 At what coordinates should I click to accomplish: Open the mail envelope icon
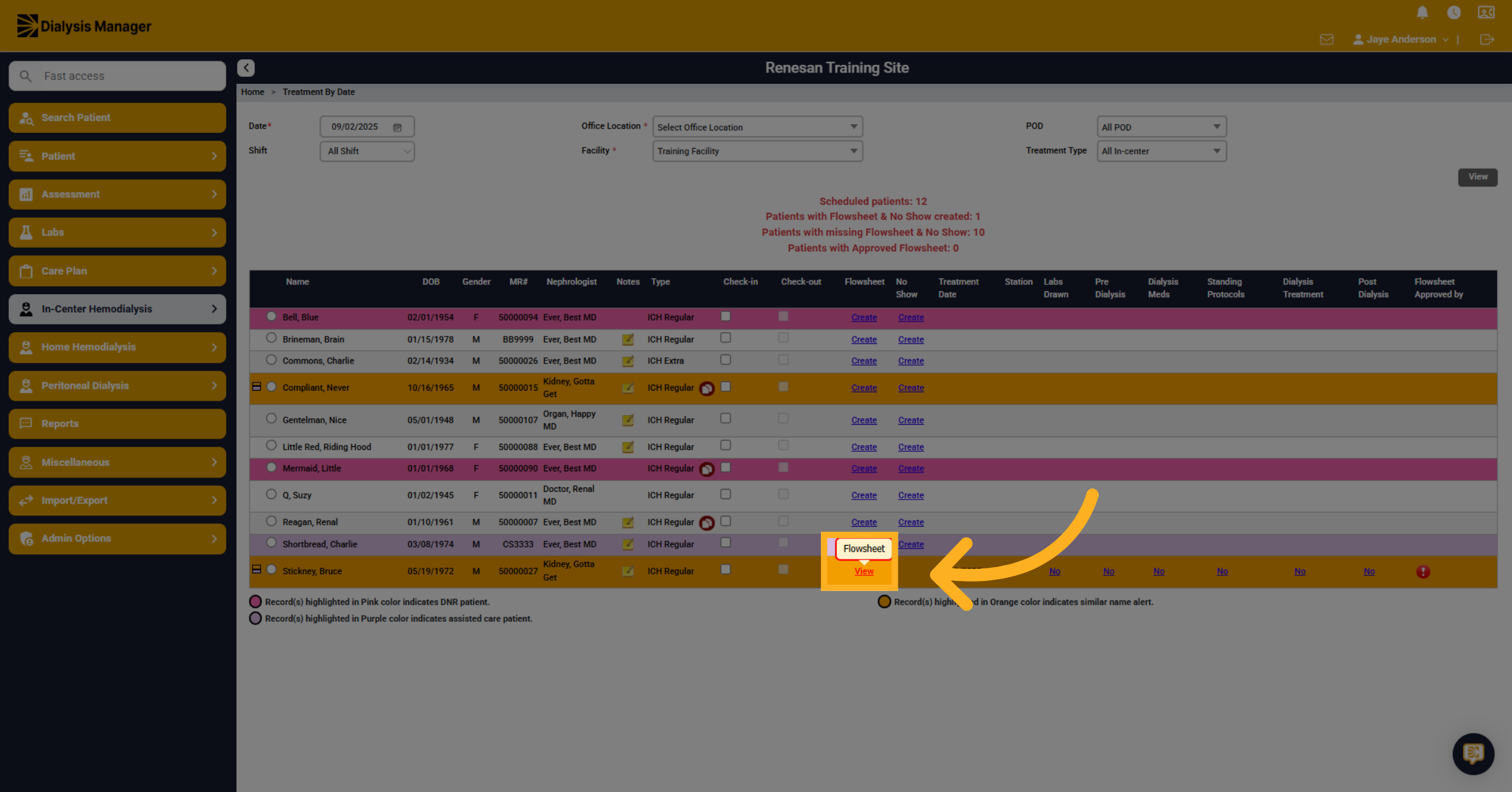[1327, 40]
